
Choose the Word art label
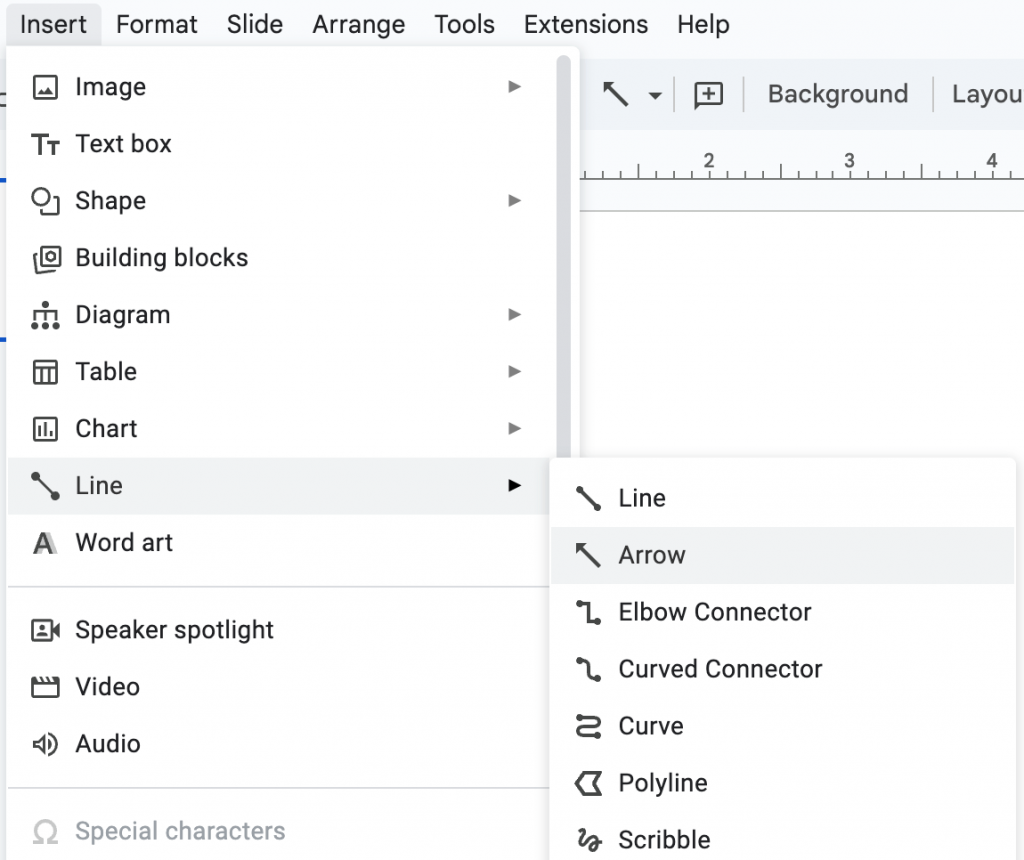point(124,543)
